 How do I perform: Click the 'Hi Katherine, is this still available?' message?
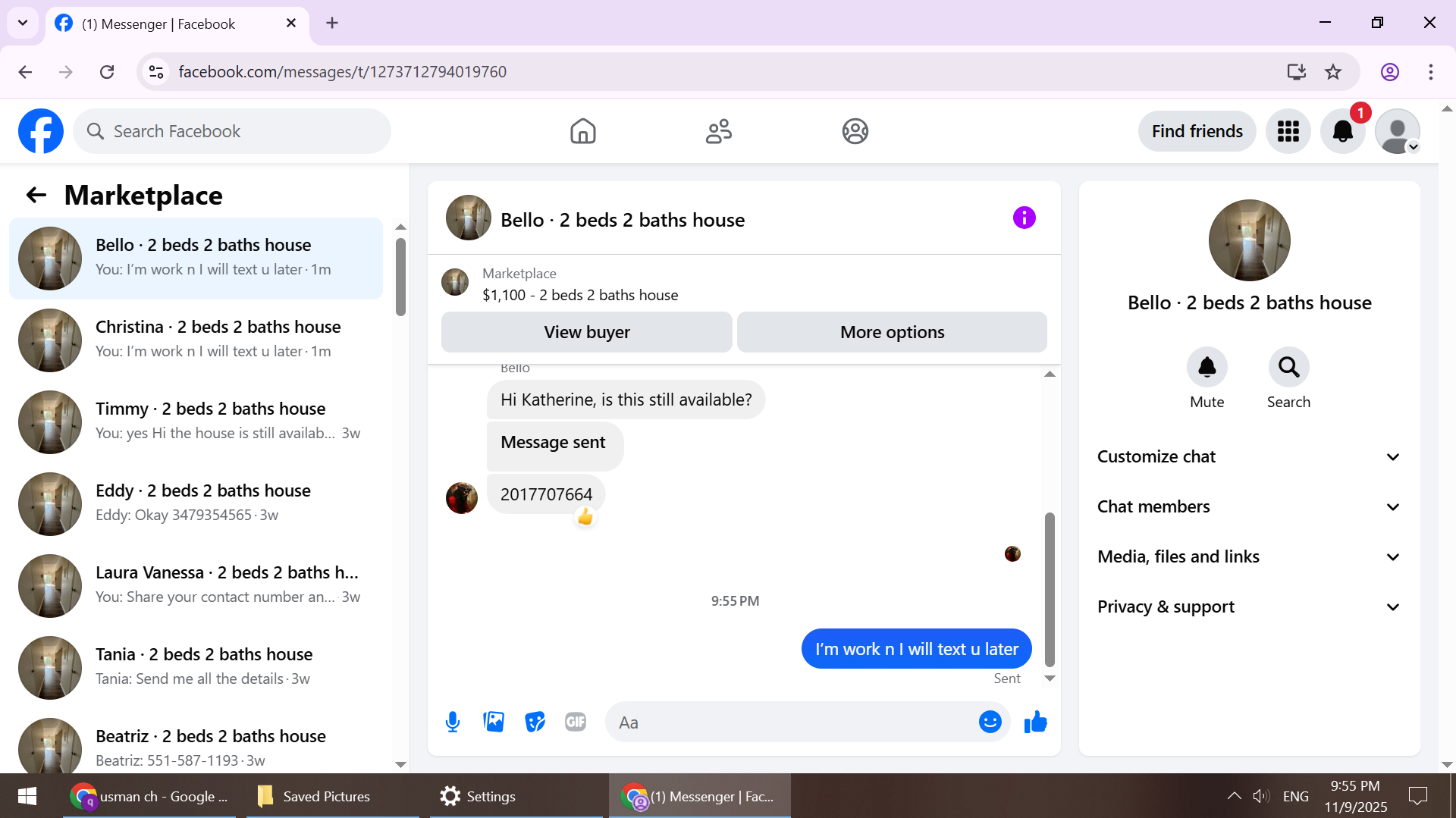626,400
